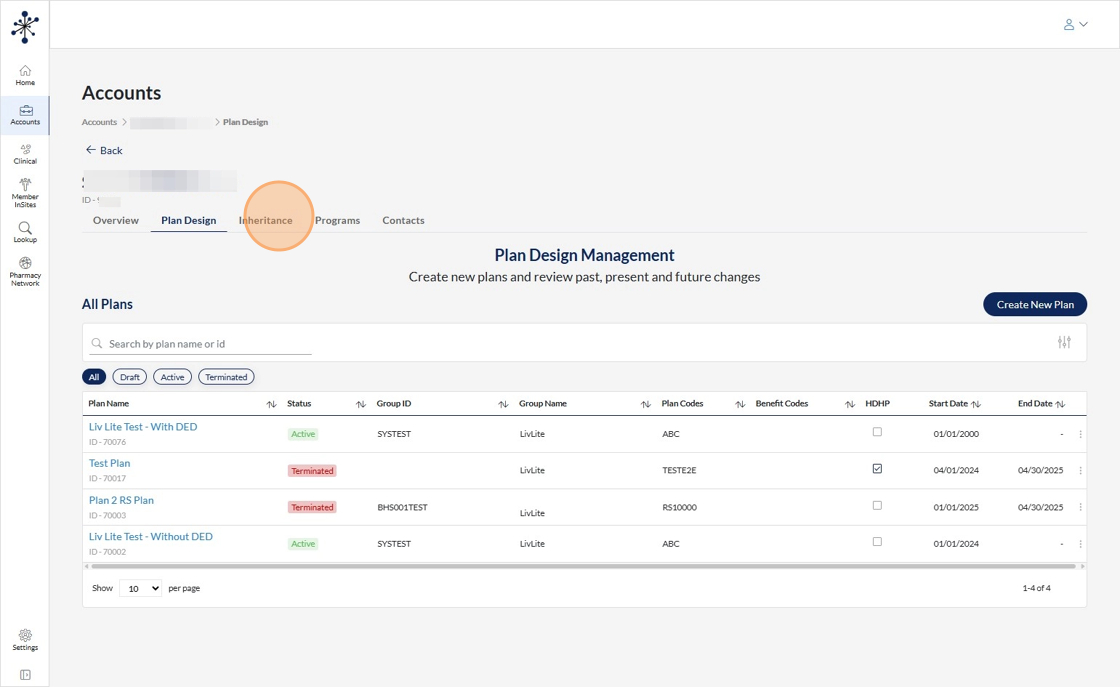Switch to the Inheritance tab
This screenshot has width=1120, height=687.
[266, 220]
